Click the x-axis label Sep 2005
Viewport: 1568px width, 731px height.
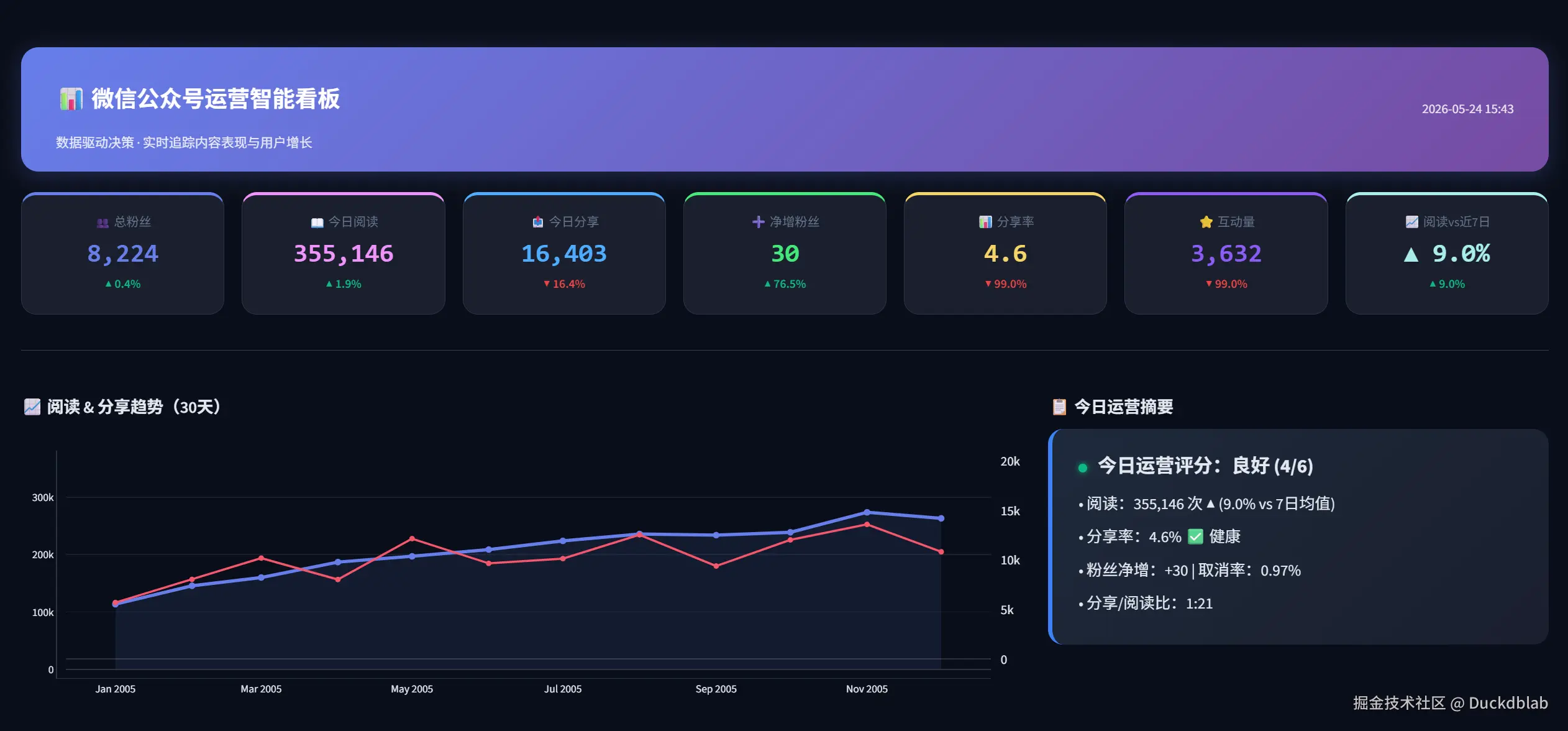tap(716, 689)
